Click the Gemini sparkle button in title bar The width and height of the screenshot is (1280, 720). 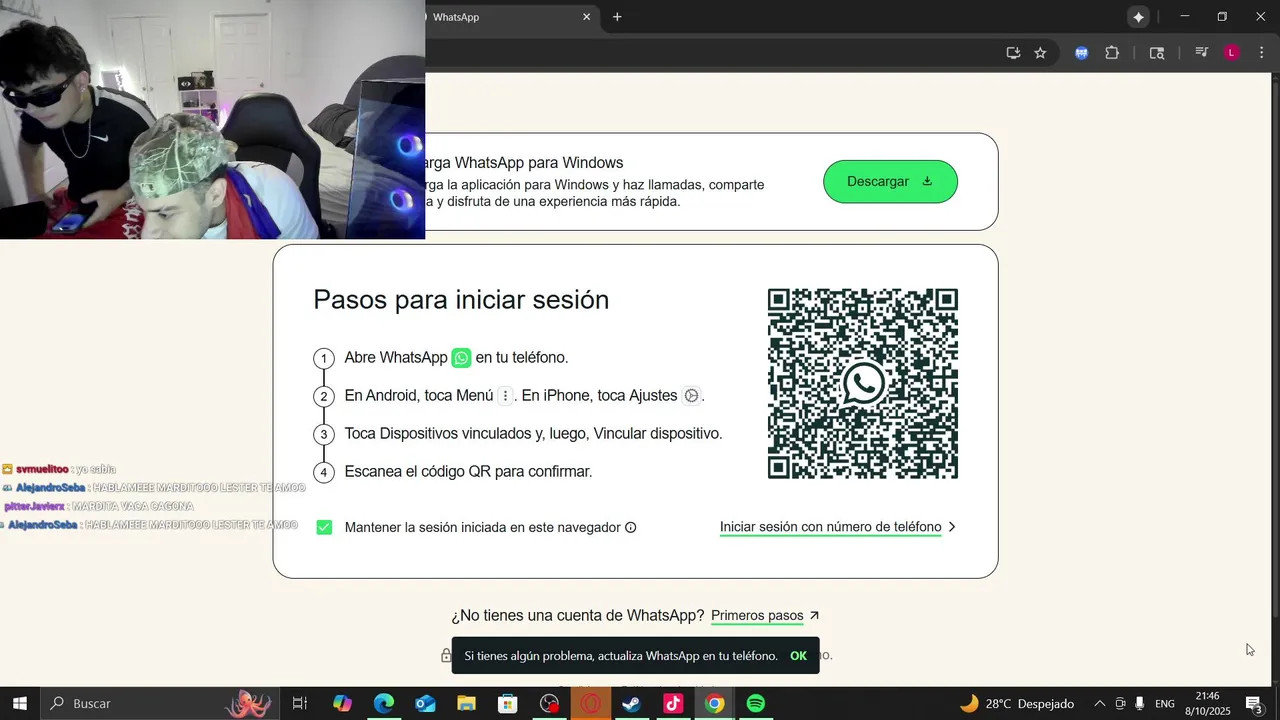coord(1138,17)
